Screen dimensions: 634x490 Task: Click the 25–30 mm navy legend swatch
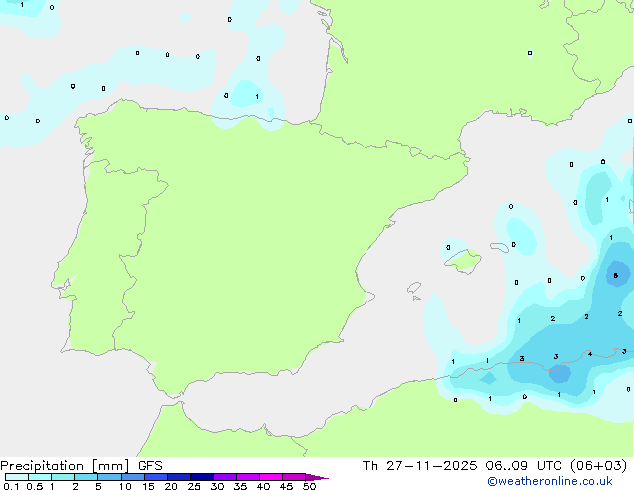click(202, 477)
